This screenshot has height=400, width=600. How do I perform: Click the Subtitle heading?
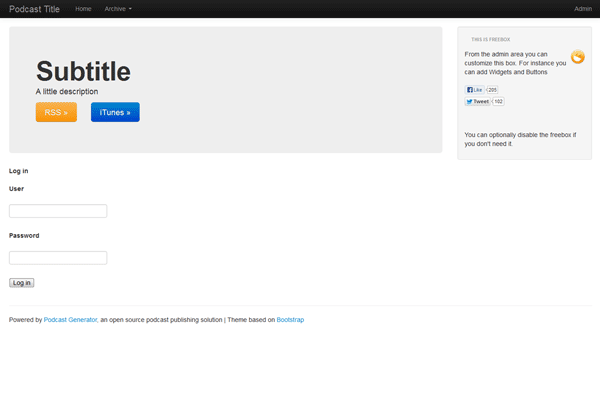tap(83, 71)
